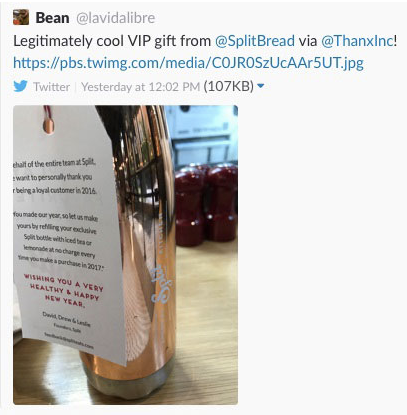This screenshot has height=415, width=407.
Task: Click the Yesterday at 12:02 PM timestamp
Action: tap(140, 87)
